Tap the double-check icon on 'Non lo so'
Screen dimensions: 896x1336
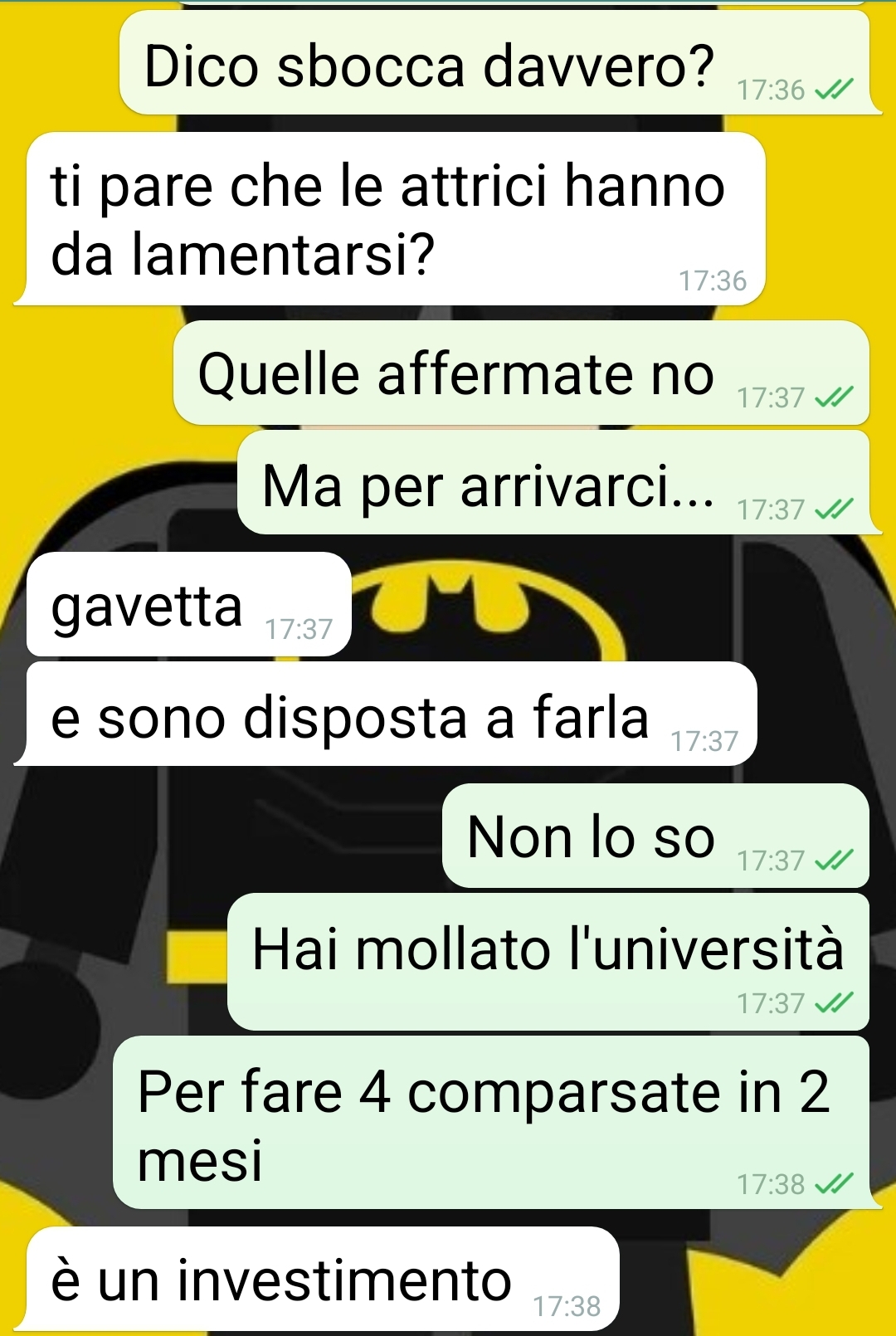834,861
